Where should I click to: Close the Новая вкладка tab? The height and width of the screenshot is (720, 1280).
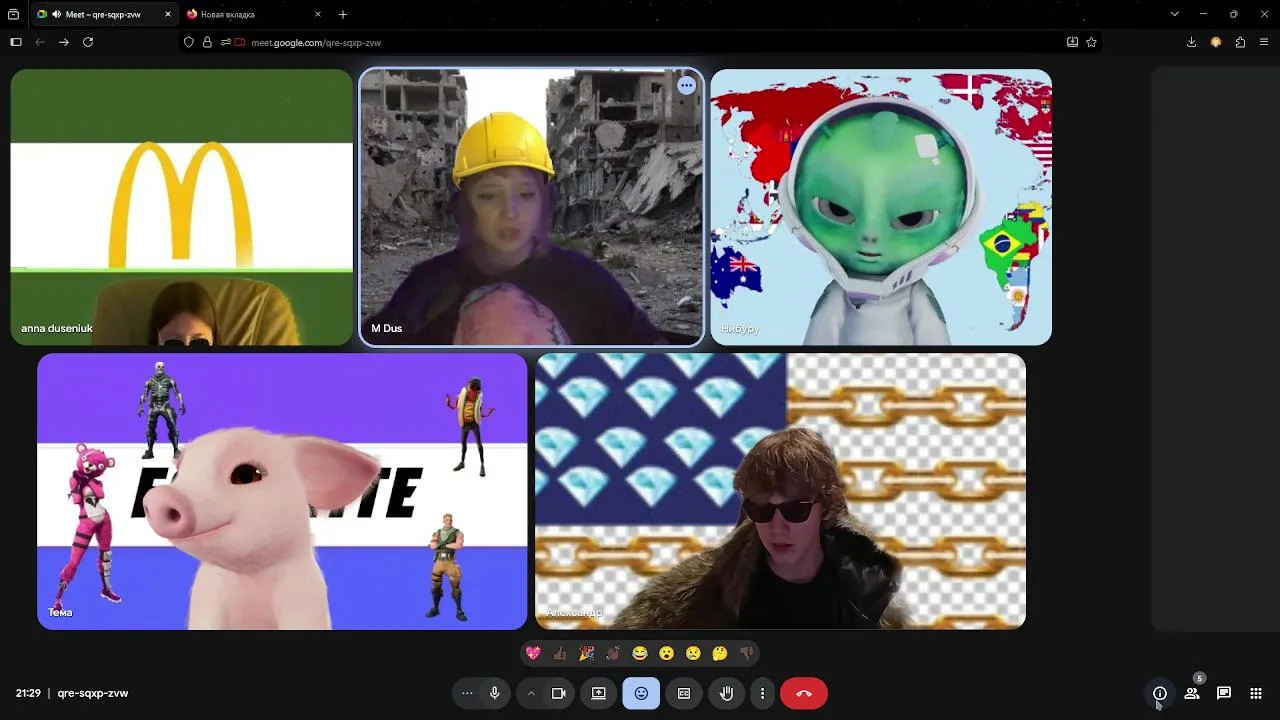[318, 14]
